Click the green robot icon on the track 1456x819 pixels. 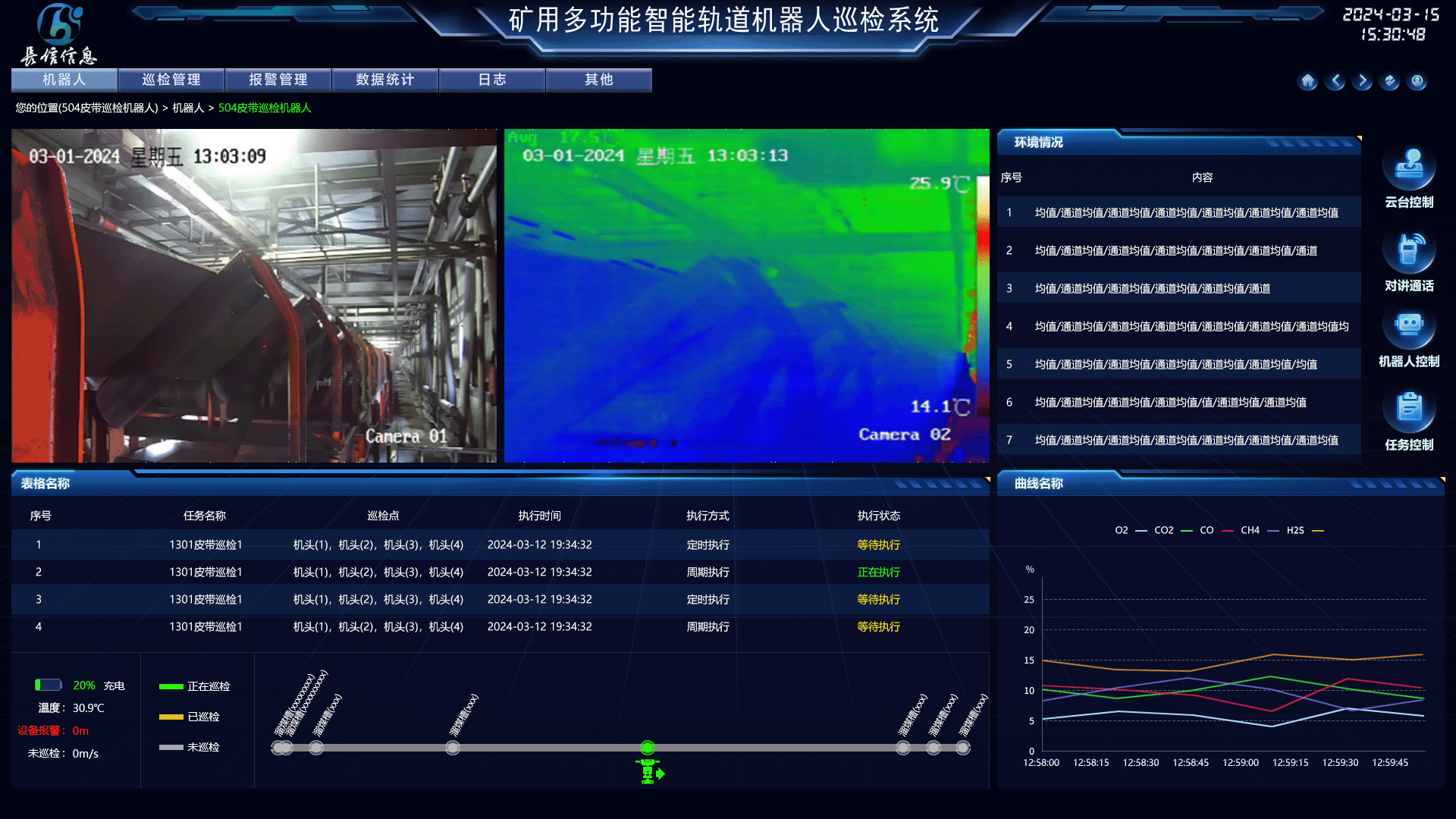648,770
